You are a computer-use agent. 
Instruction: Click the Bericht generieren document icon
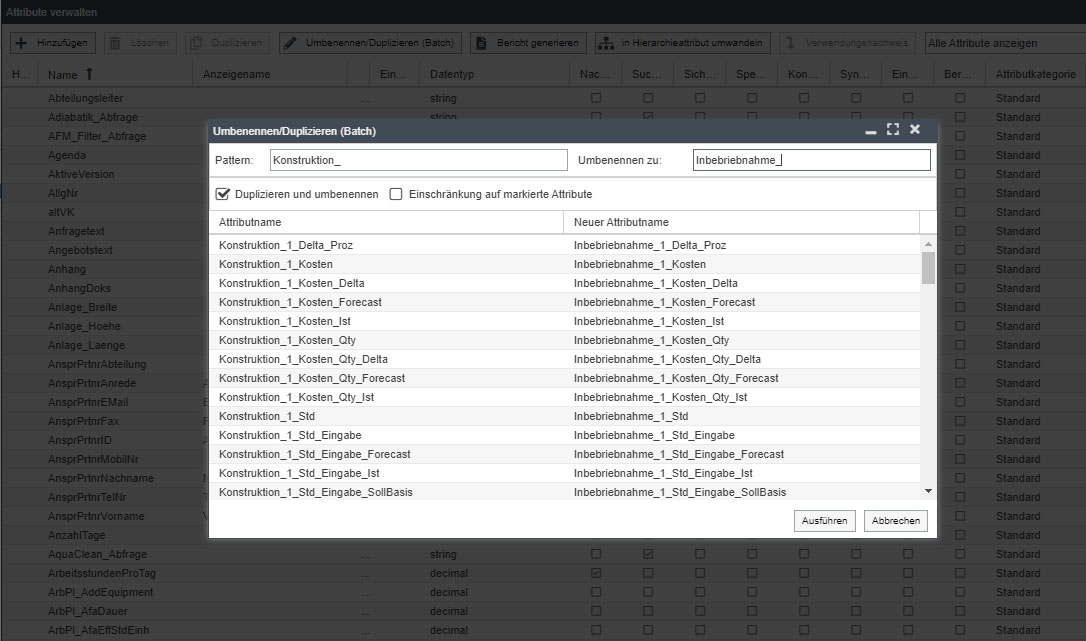coord(481,43)
